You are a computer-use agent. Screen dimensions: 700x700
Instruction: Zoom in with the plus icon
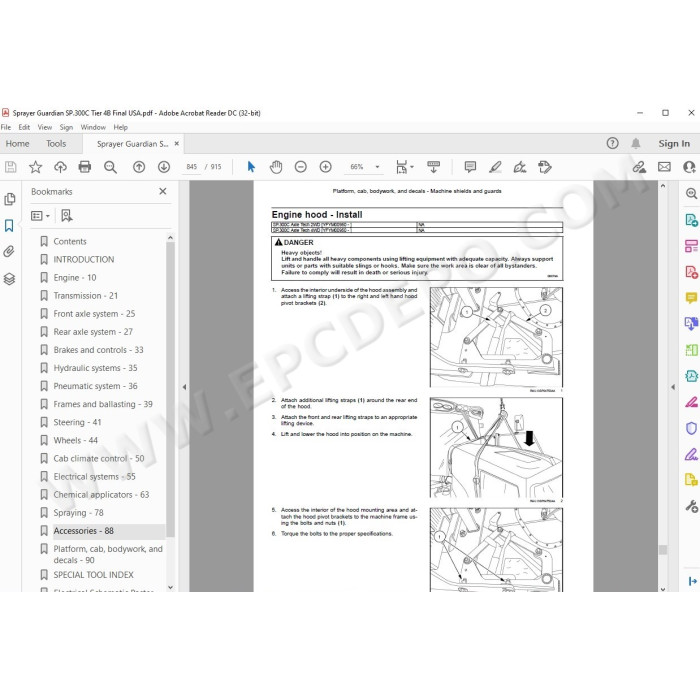325,167
